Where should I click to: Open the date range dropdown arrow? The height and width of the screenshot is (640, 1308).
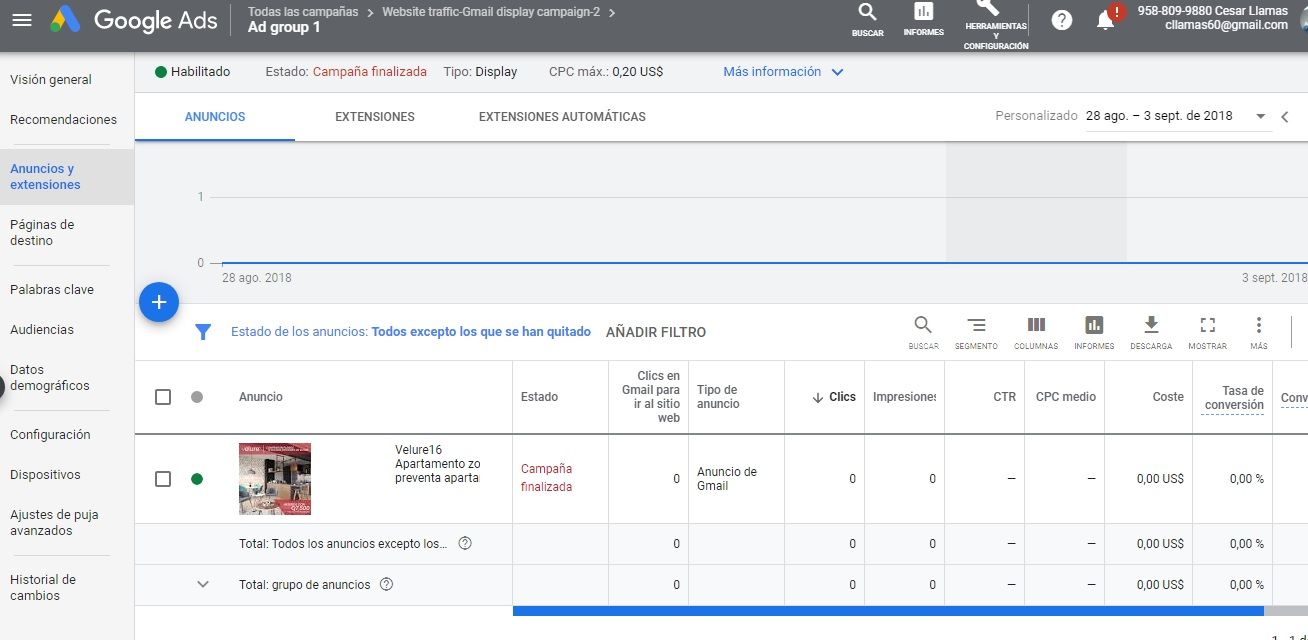pos(1260,116)
